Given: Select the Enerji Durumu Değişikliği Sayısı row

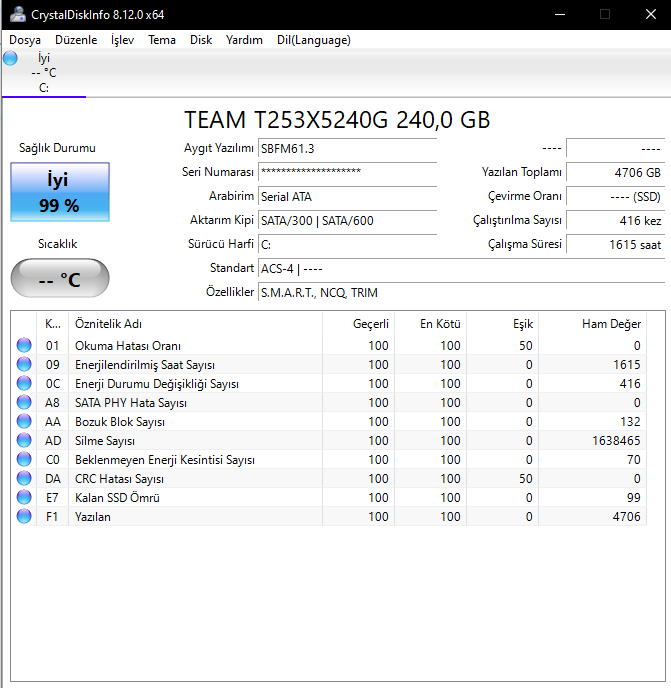Looking at the screenshot, I should 329,383.
